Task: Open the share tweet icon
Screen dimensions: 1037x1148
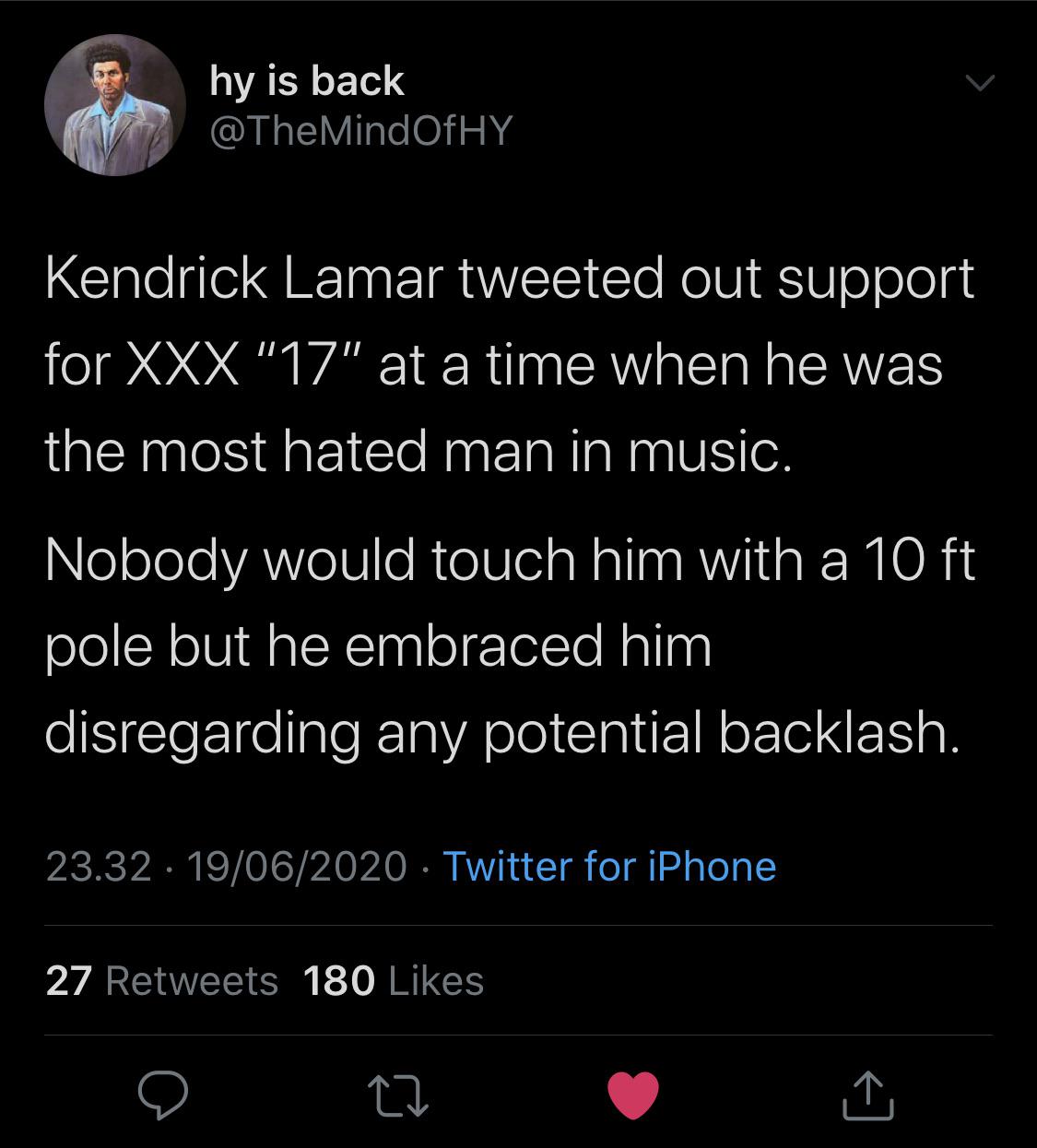Action: coord(868,1094)
